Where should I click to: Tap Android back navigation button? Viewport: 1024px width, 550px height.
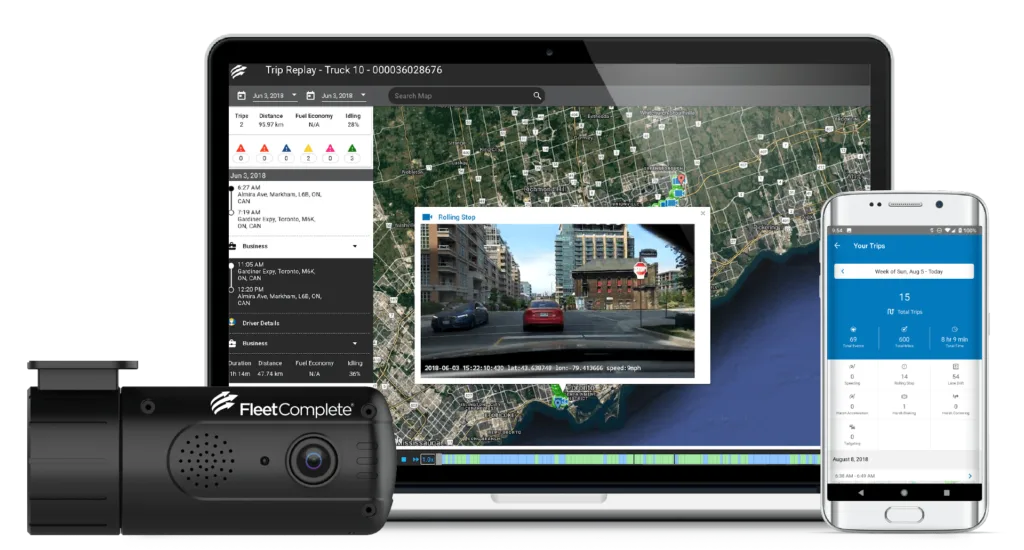click(x=861, y=493)
